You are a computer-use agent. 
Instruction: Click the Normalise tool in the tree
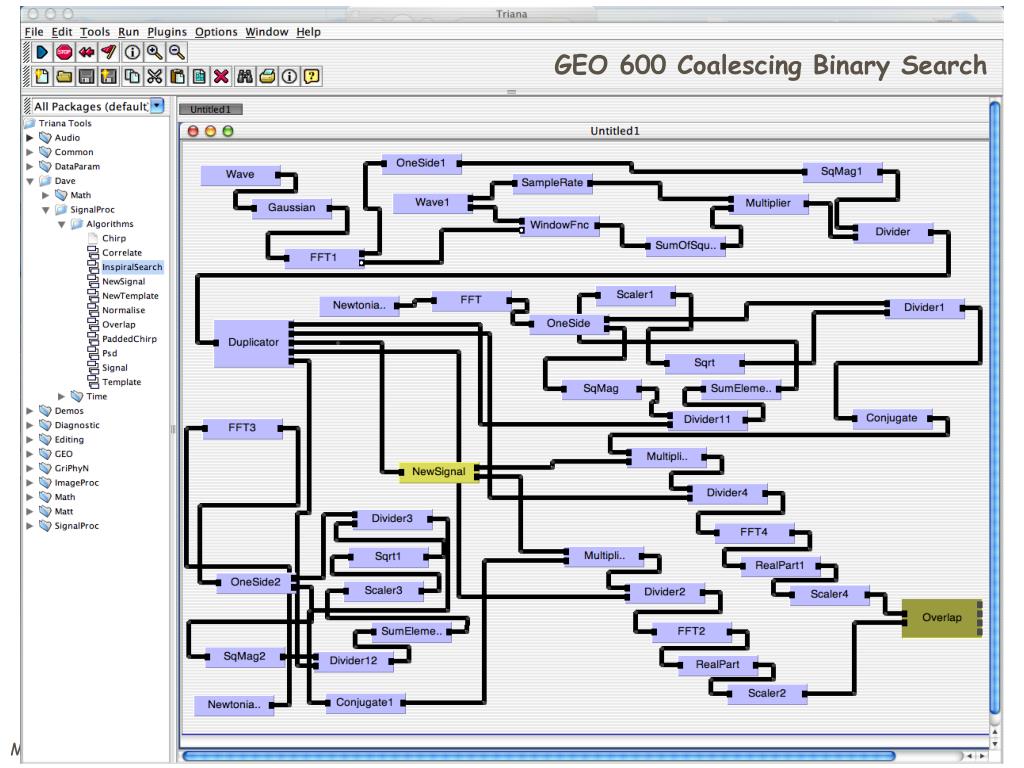[123, 310]
